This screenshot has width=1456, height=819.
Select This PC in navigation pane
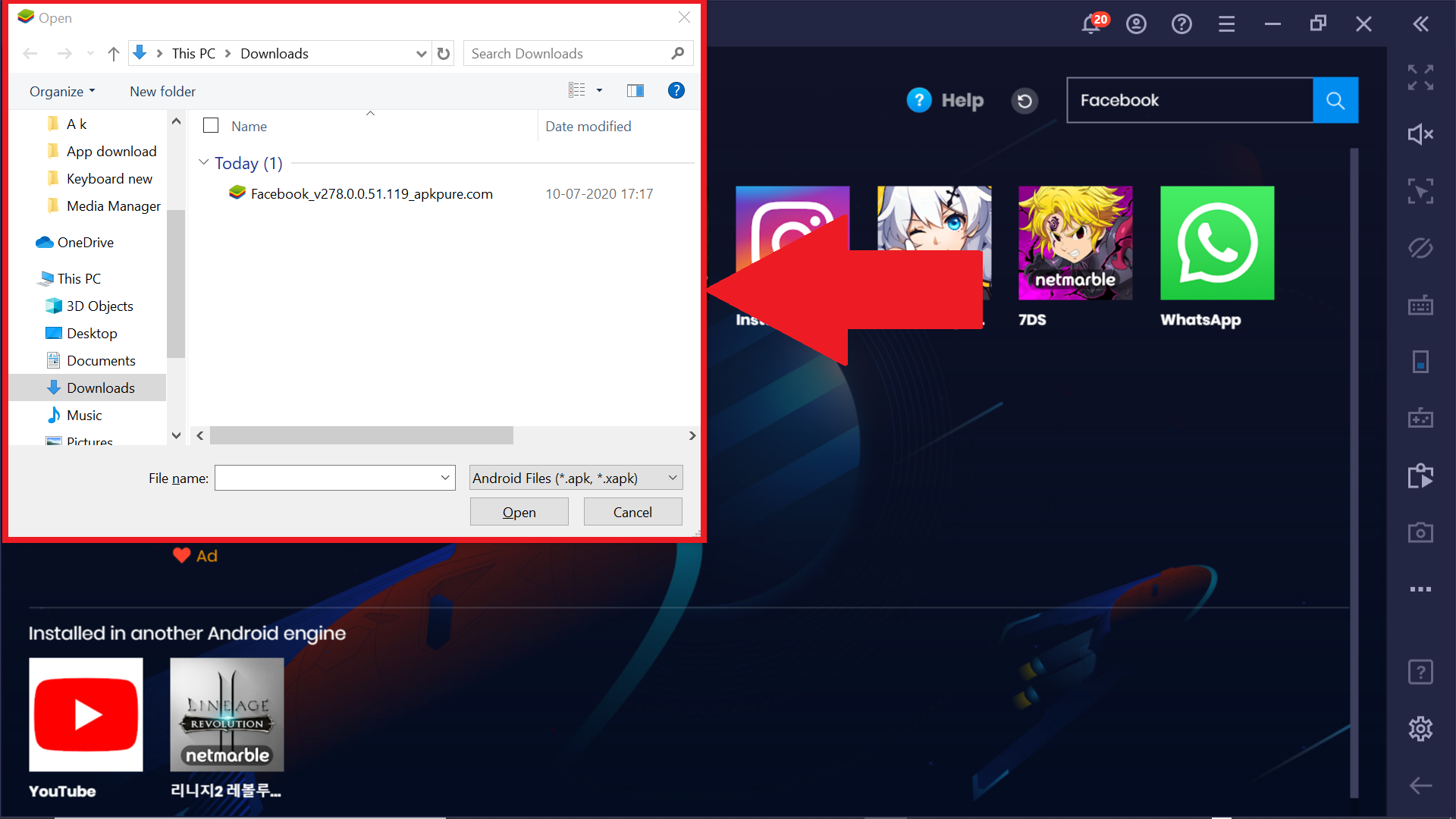pyautogui.click(x=70, y=278)
